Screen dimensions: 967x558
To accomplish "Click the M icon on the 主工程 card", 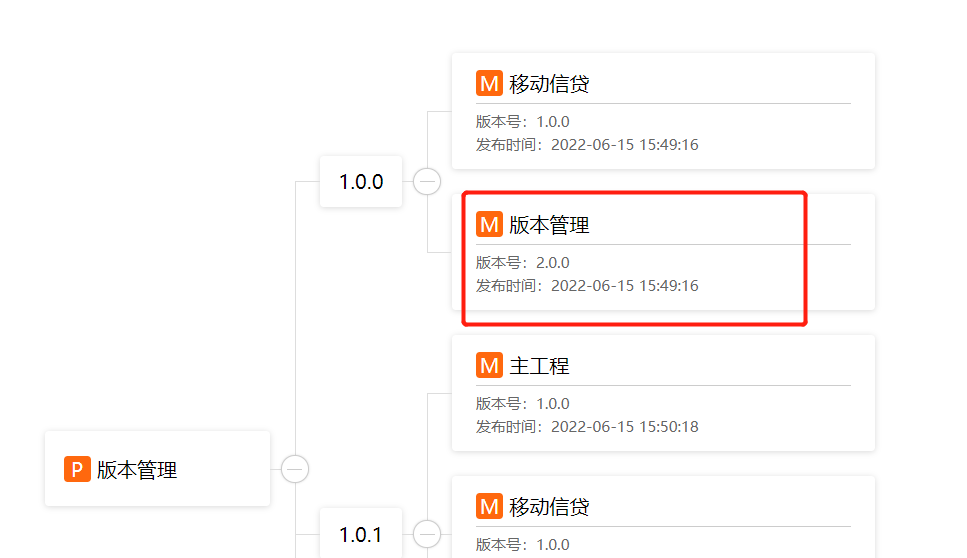I will click(x=489, y=365).
